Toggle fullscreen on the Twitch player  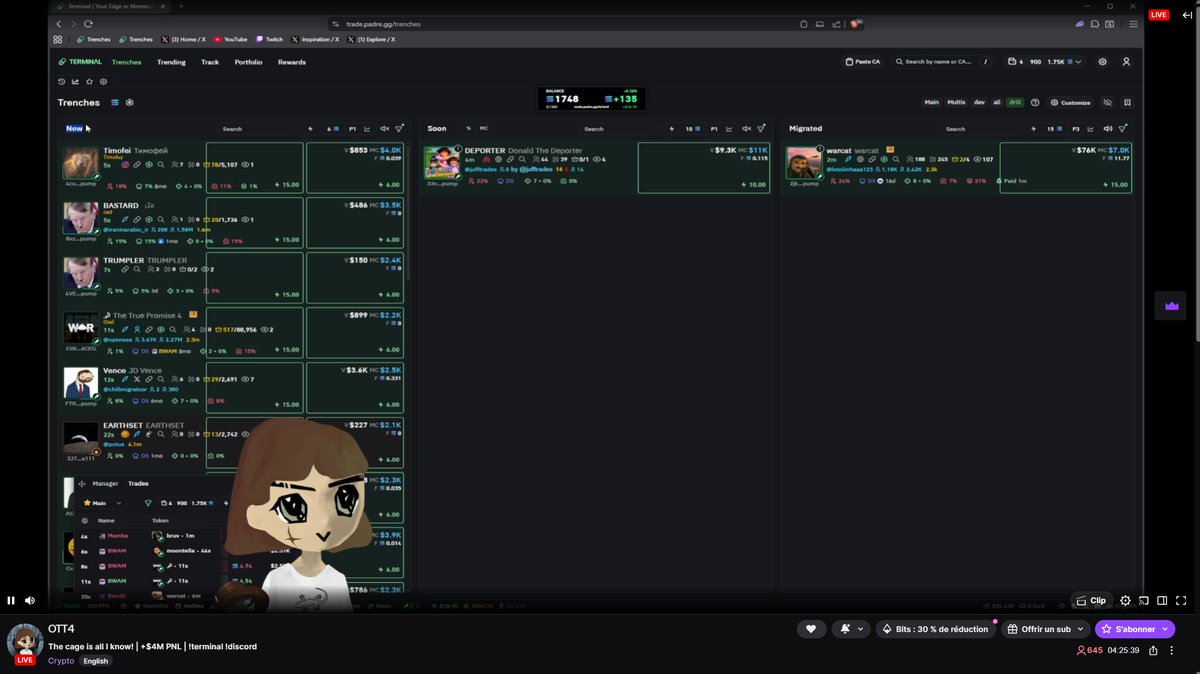[1180, 600]
